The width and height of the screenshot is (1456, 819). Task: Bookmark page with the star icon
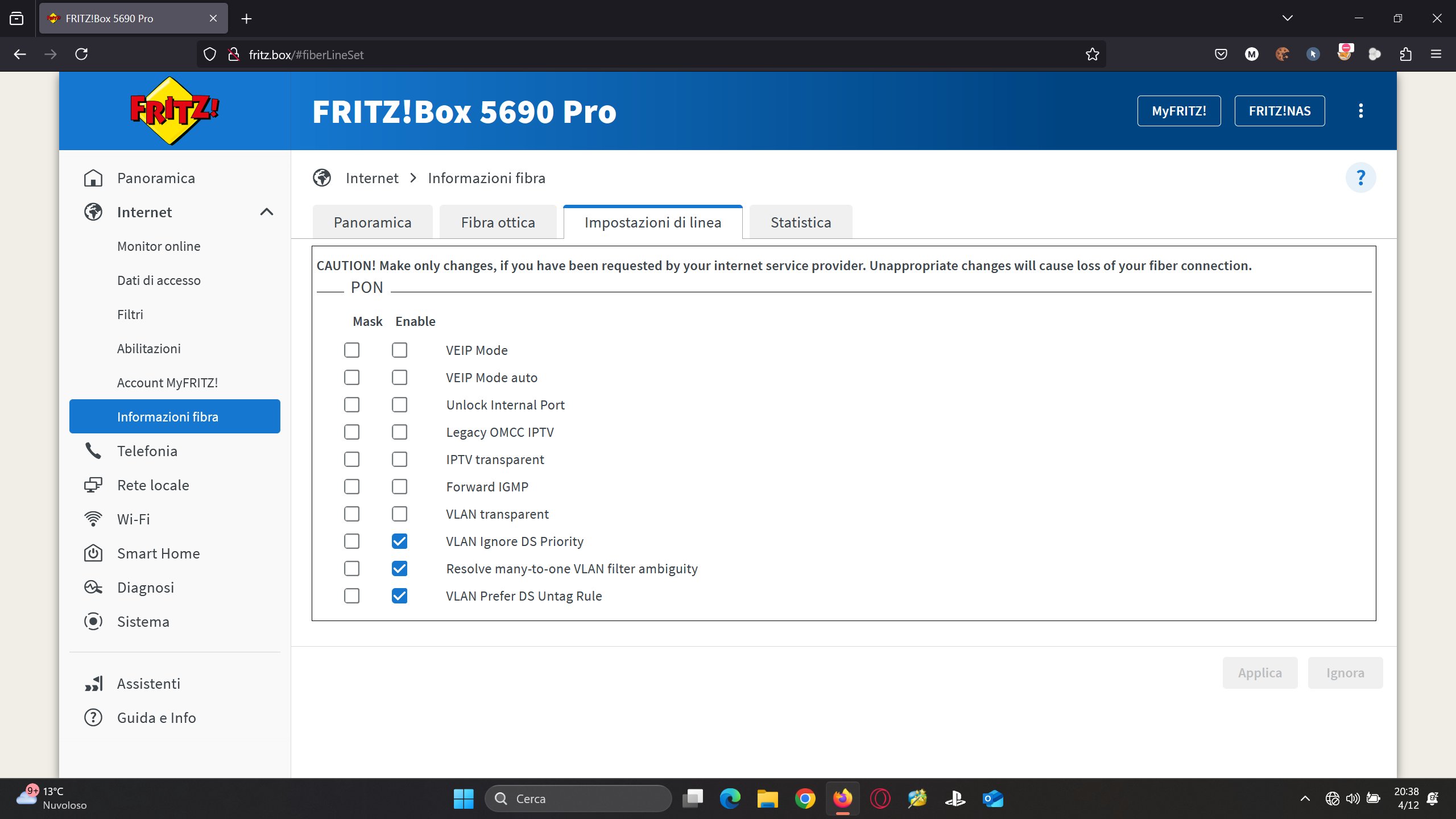pyautogui.click(x=1092, y=55)
